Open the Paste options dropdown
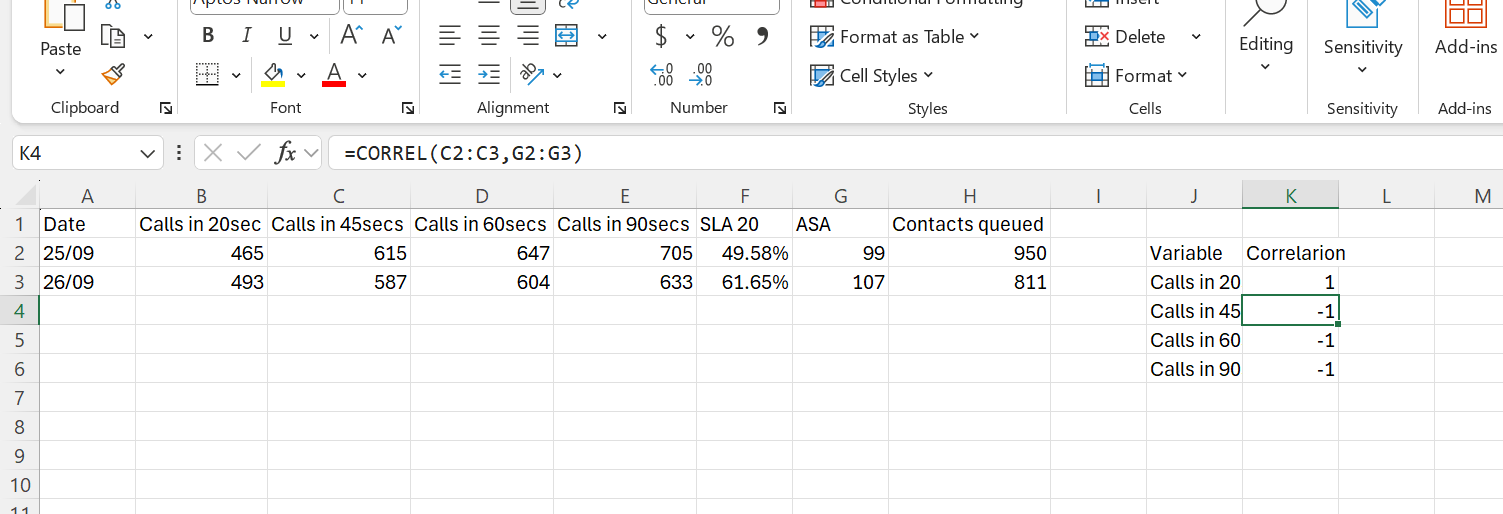1503x514 pixels. [60, 71]
